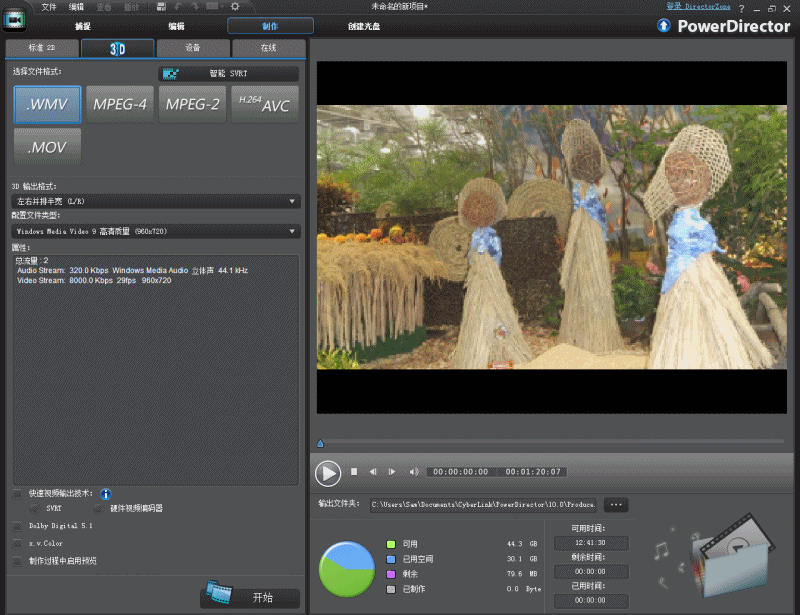Enable preview during production checkbox
This screenshot has width=800, height=615.
pyautogui.click(x=17, y=561)
